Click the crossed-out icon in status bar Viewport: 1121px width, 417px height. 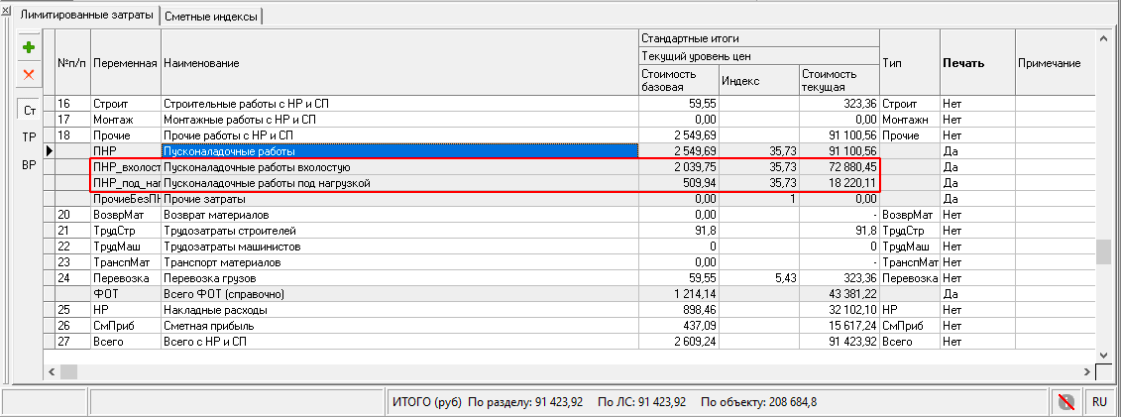point(1065,401)
